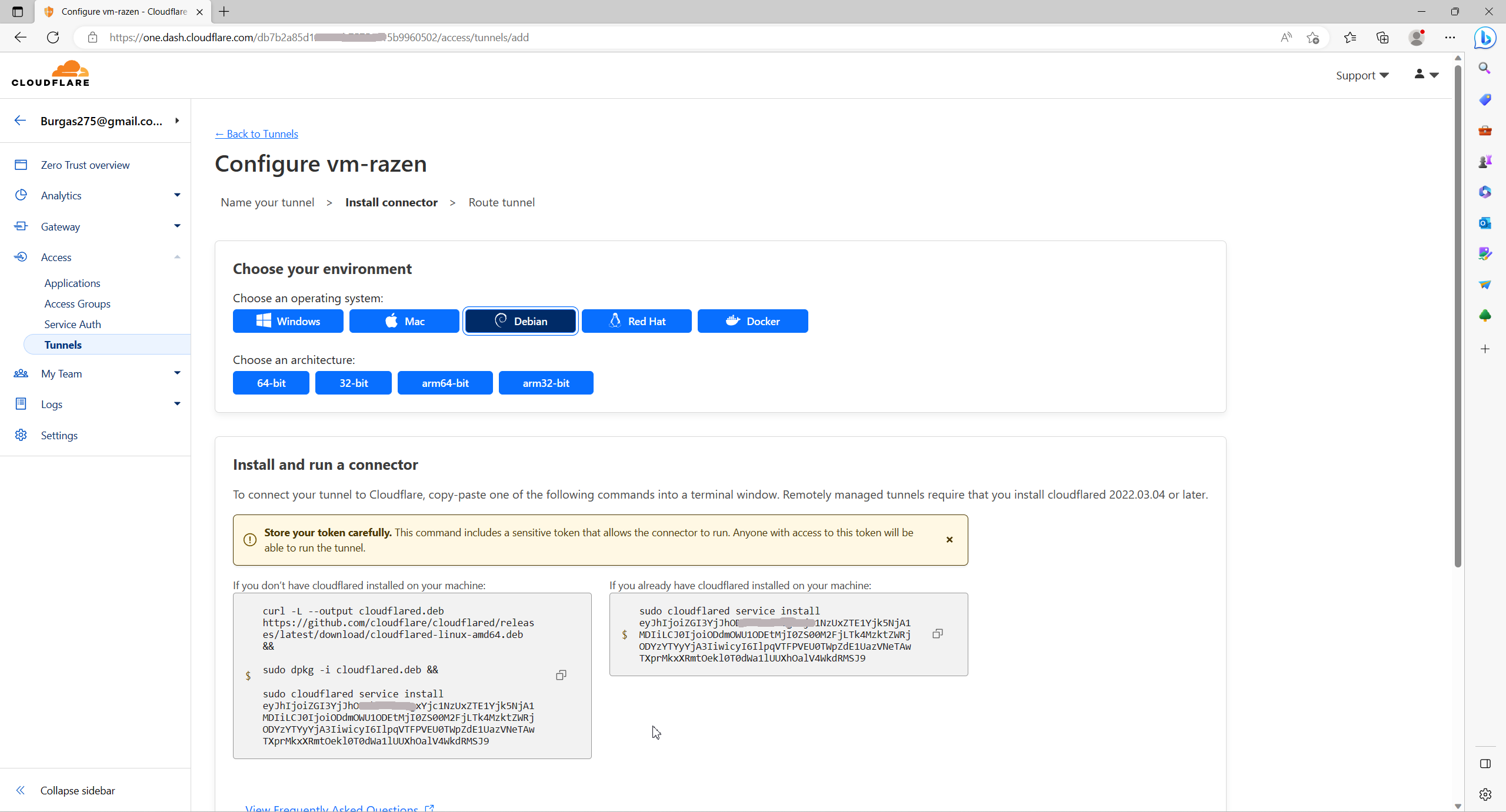
Task: Click the Cloudflare logo
Action: click(x=51, y=74)
